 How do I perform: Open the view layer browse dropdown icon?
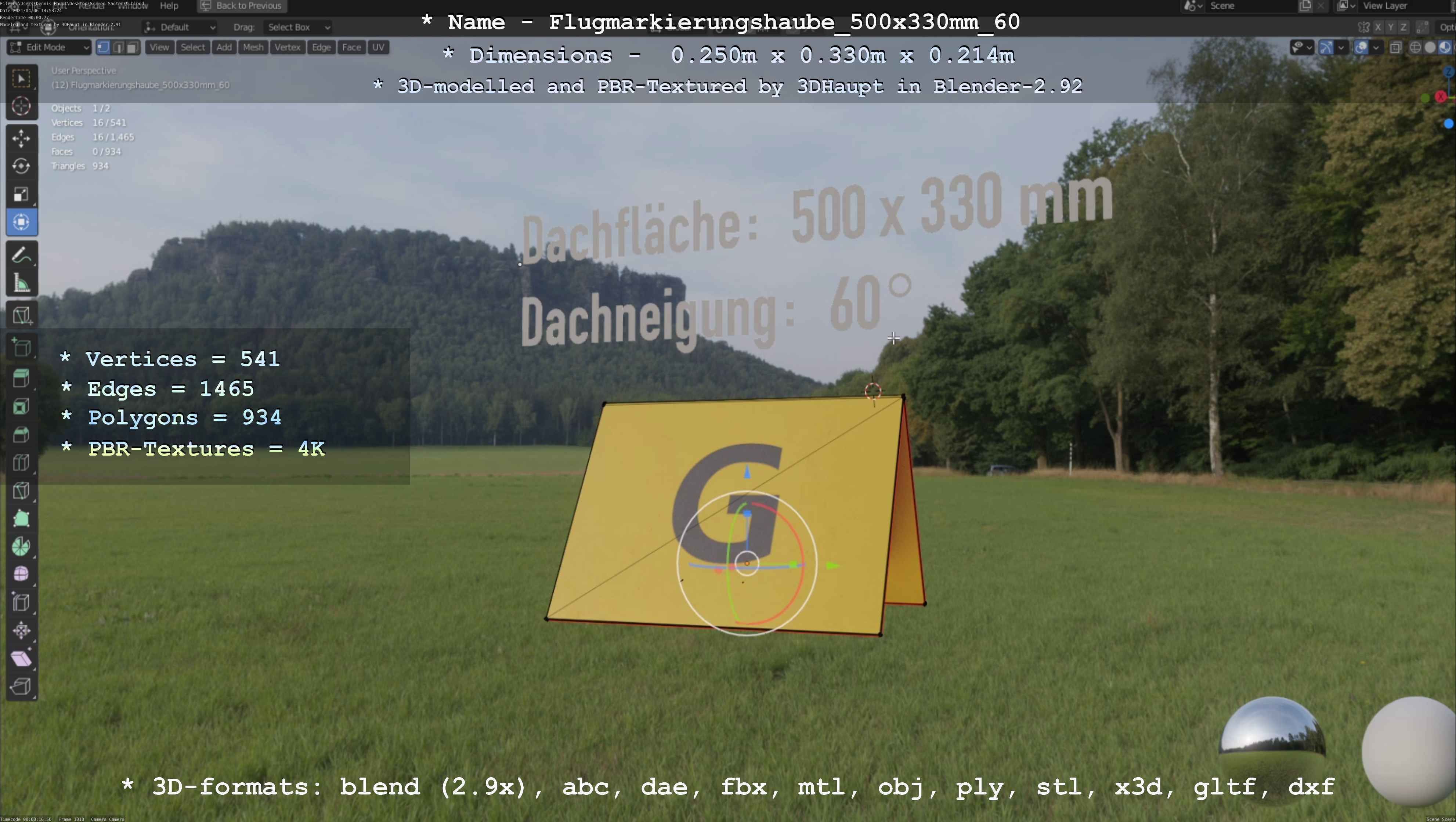(1346, 6)
